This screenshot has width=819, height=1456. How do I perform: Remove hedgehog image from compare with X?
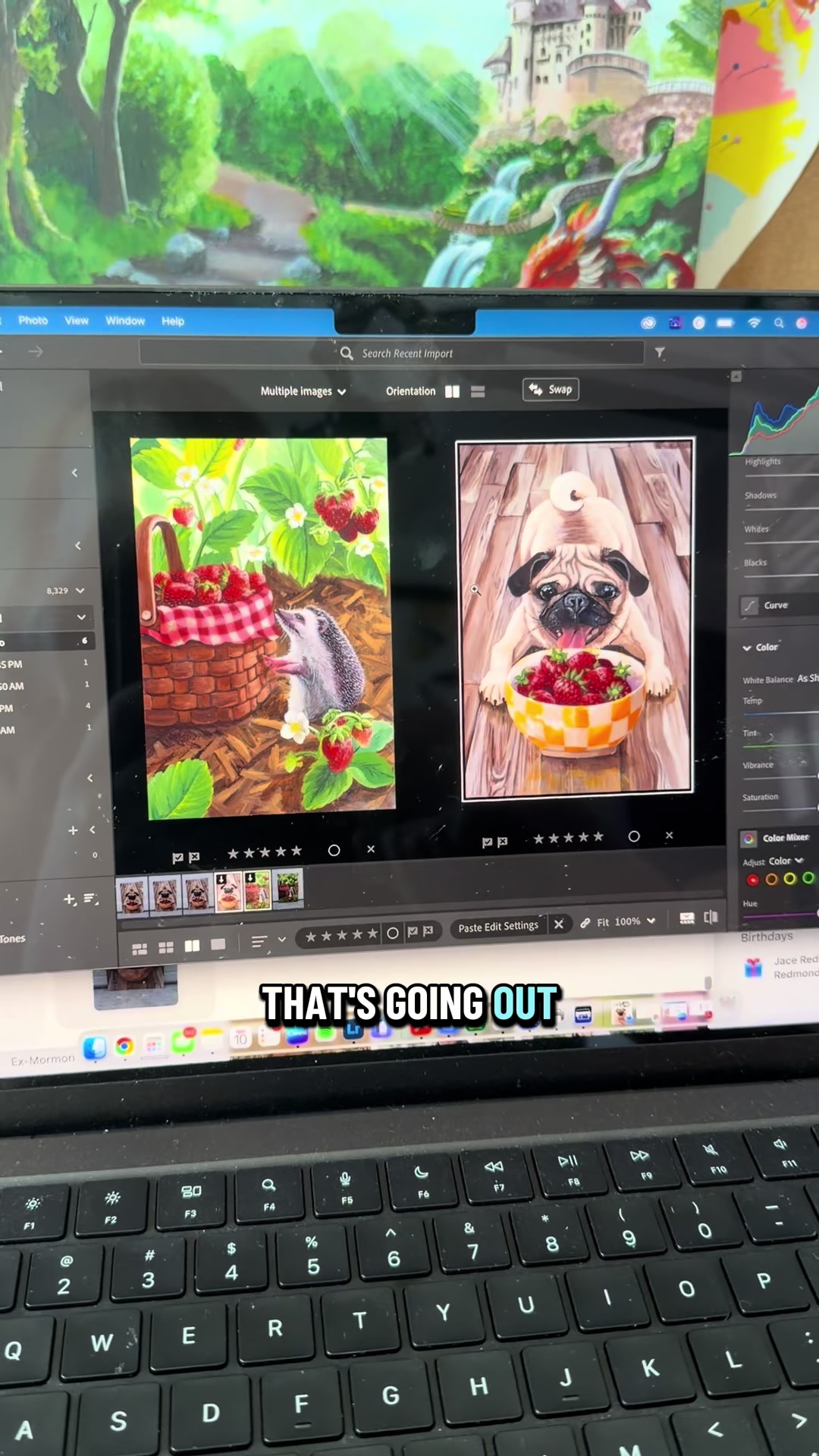click(371, 849)
